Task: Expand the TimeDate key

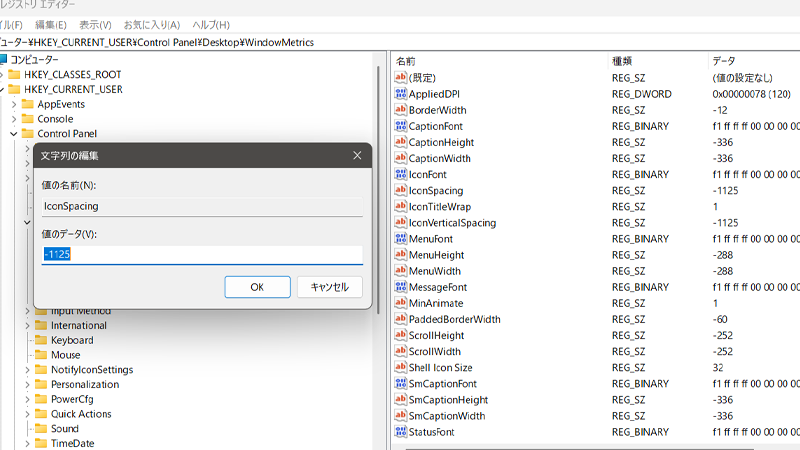Action: coord(27,443)
